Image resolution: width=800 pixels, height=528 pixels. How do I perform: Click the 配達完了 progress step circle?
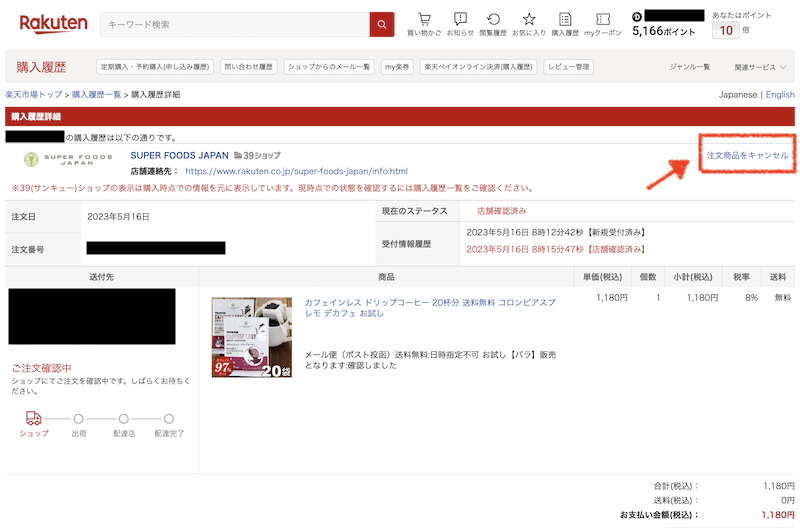(x=169, y=419)
